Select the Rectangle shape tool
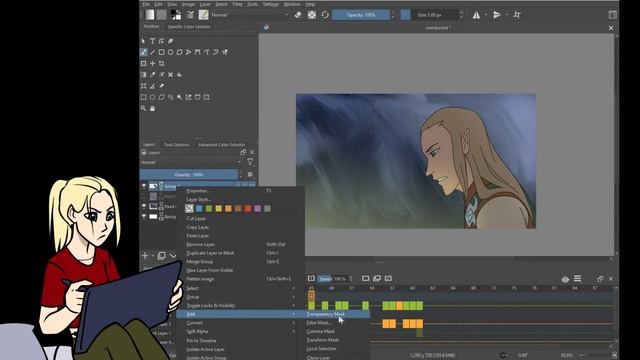Screen dimensions: 640x360 coord(162,52)
